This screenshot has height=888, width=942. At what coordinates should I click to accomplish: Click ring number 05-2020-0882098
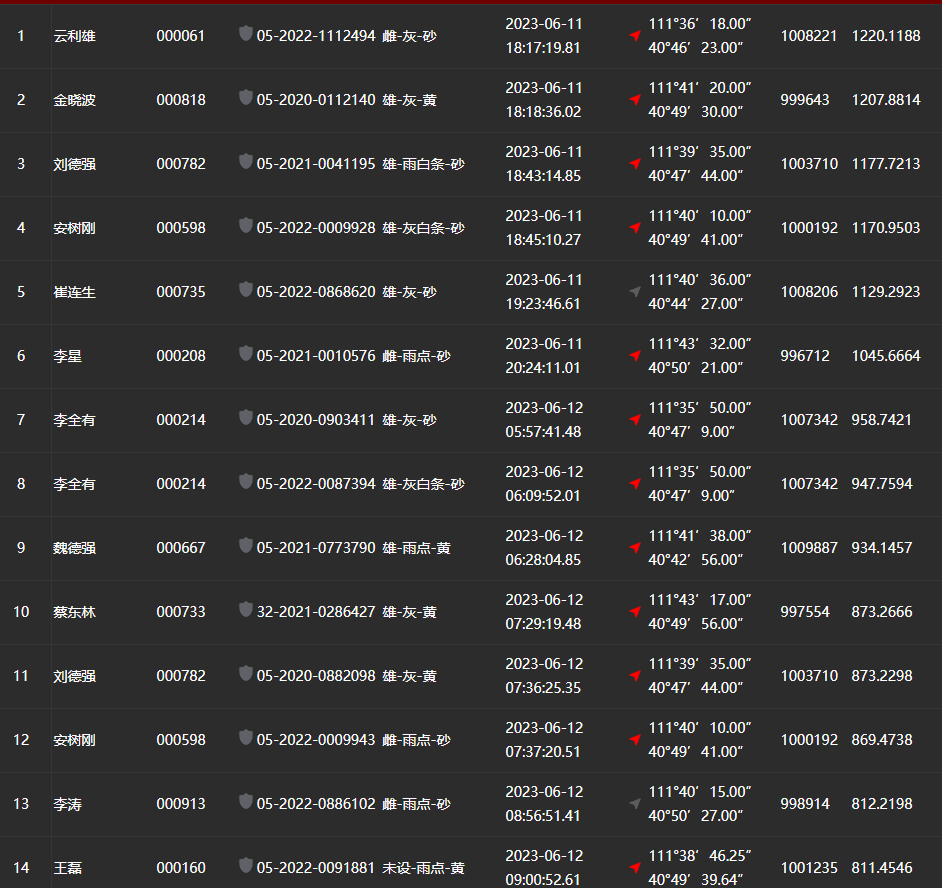pos(316,676)
